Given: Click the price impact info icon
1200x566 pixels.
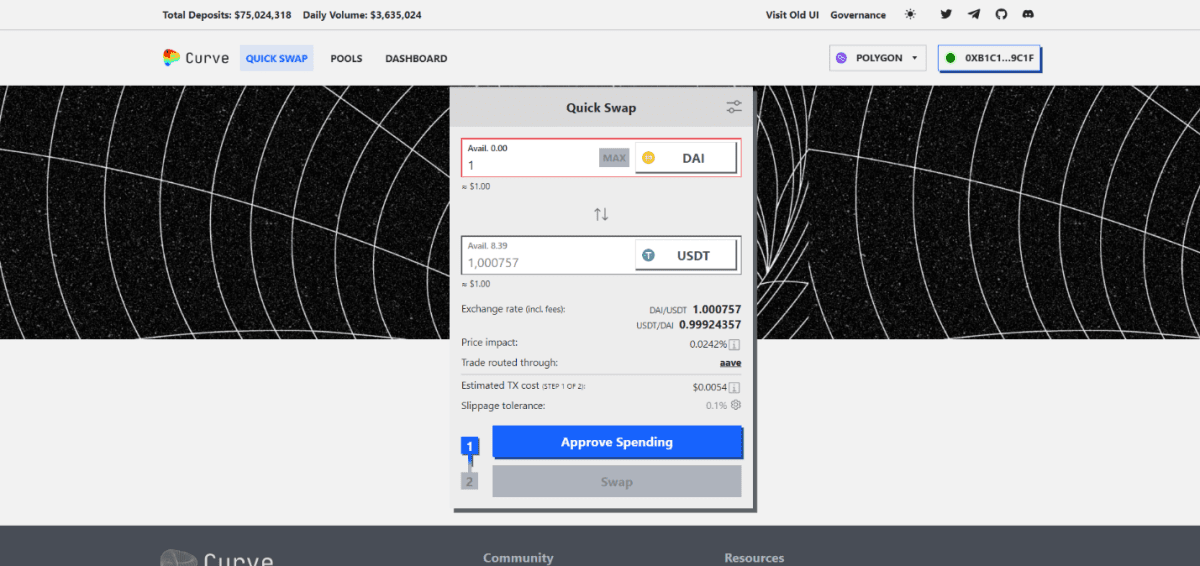Looking at the screenshot, I should 735,345.
